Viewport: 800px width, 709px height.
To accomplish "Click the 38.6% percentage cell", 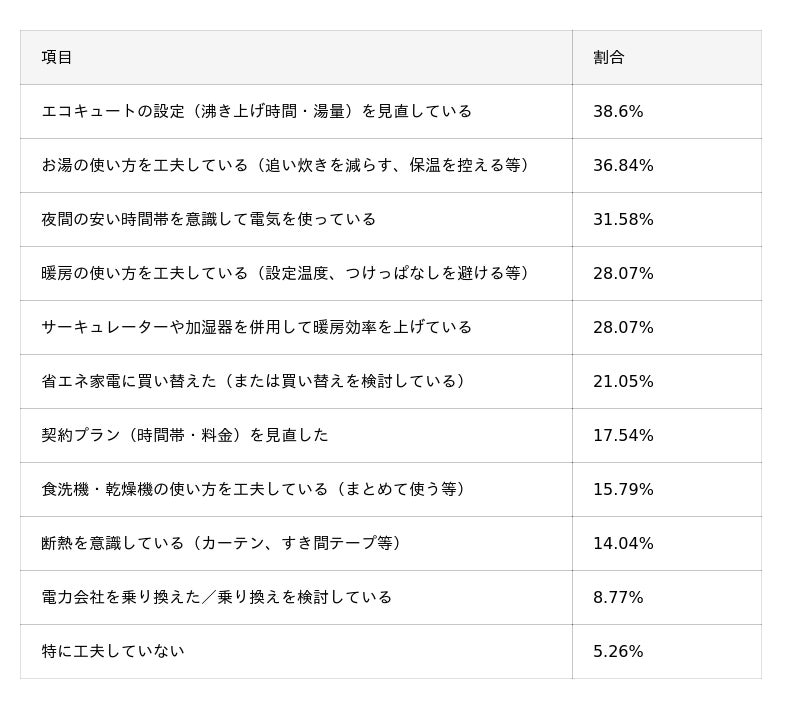I will [x=618, y=111].
